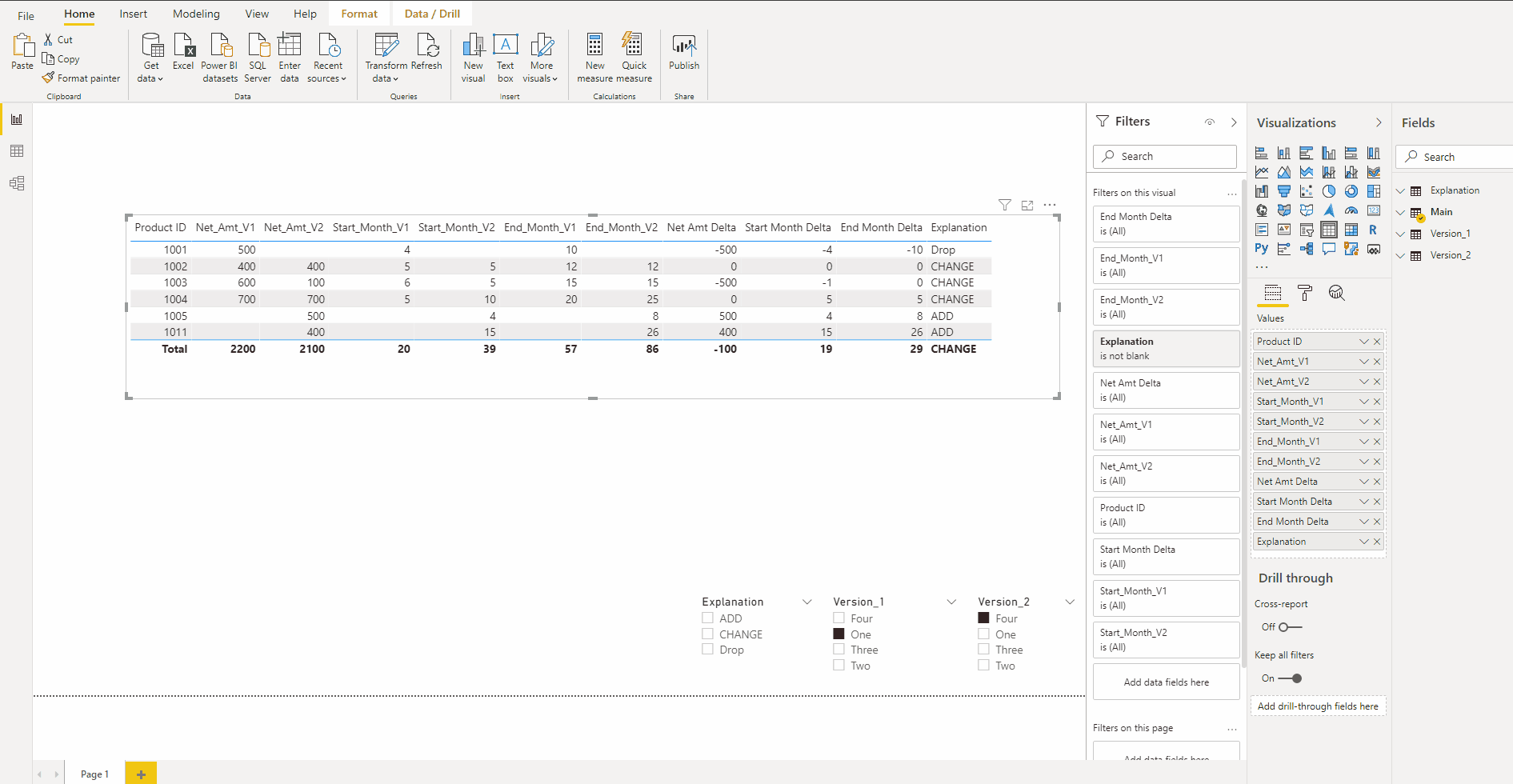Screen dimensions: 1513x784
Task: Click the Get data icon
Action: coord(151,58)
